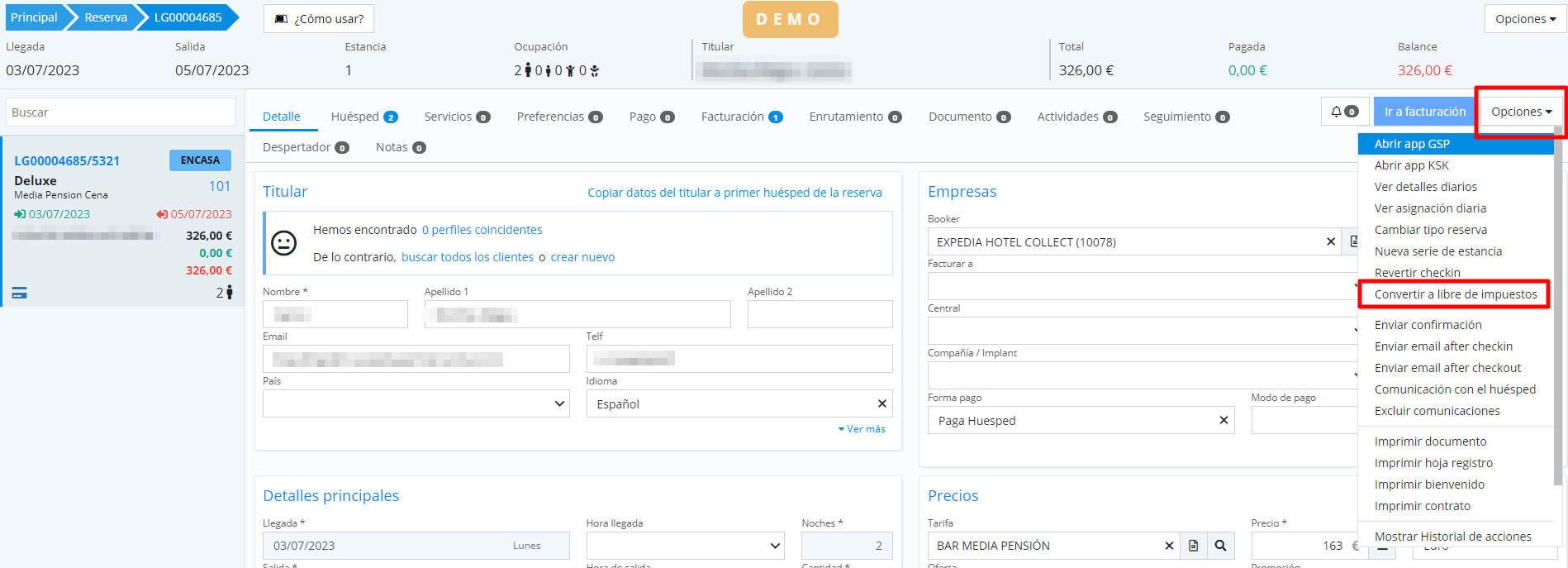Open the document icon beside the Tarifa field

click(1193, 546)
